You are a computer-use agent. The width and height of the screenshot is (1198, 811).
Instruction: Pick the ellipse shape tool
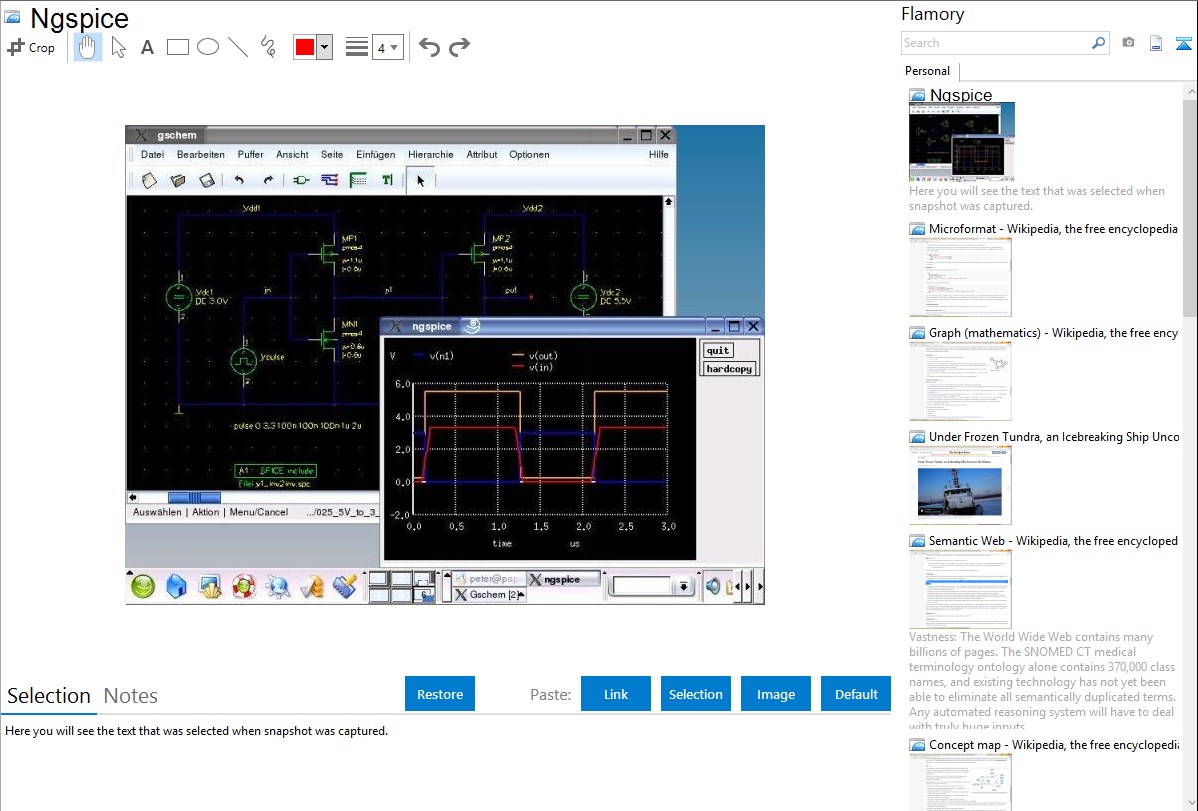pyautogui.click(x=207, y=47)
